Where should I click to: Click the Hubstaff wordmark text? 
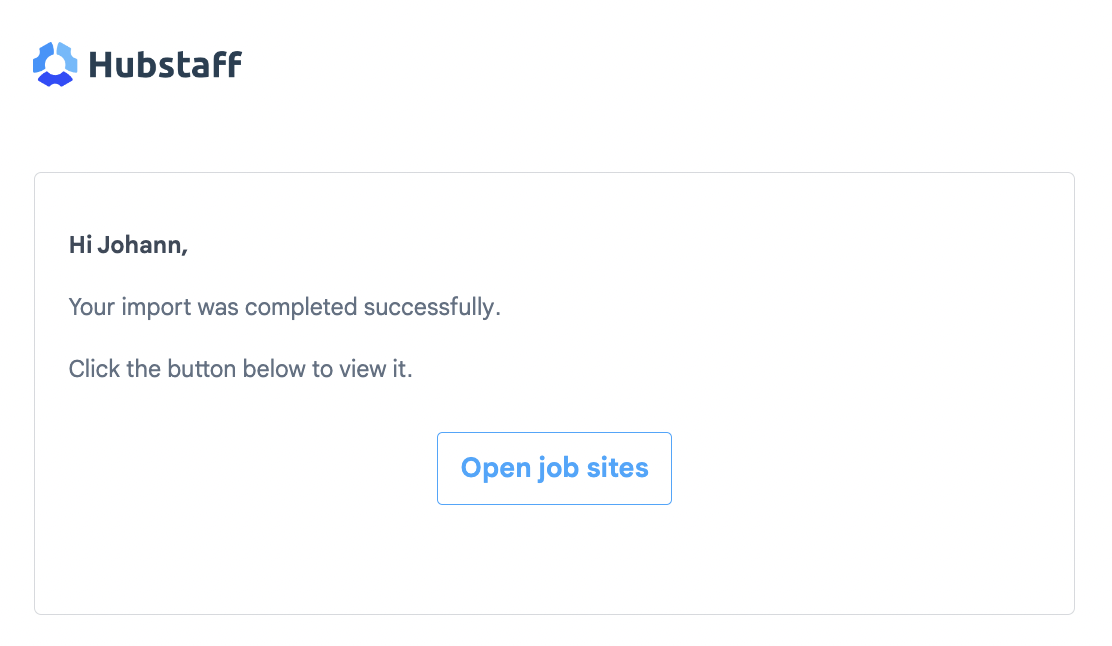pyautogui.click(x=165, y=65)
